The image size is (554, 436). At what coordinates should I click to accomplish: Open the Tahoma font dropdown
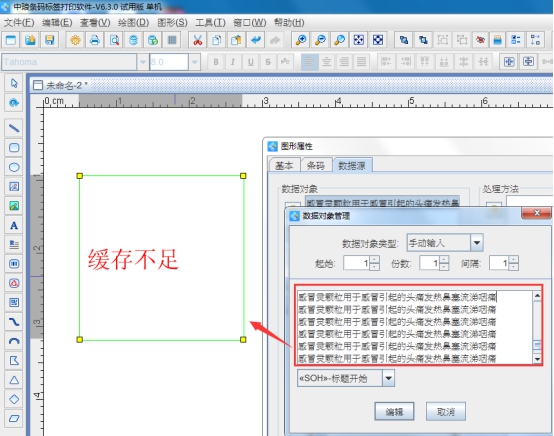coord(143,62)
